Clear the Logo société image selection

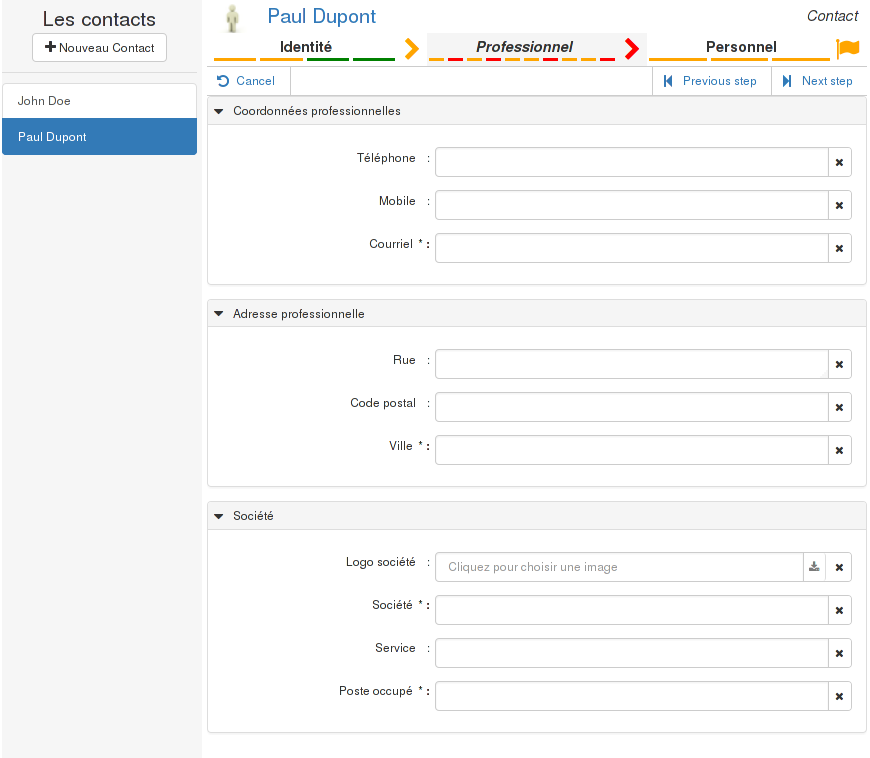coord(839,567)
